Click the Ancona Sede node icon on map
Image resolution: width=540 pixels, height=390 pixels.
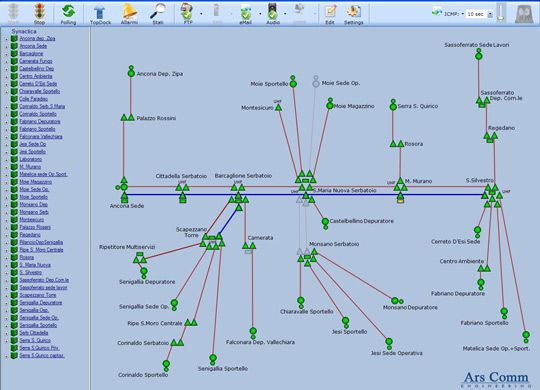pos(124,187)
